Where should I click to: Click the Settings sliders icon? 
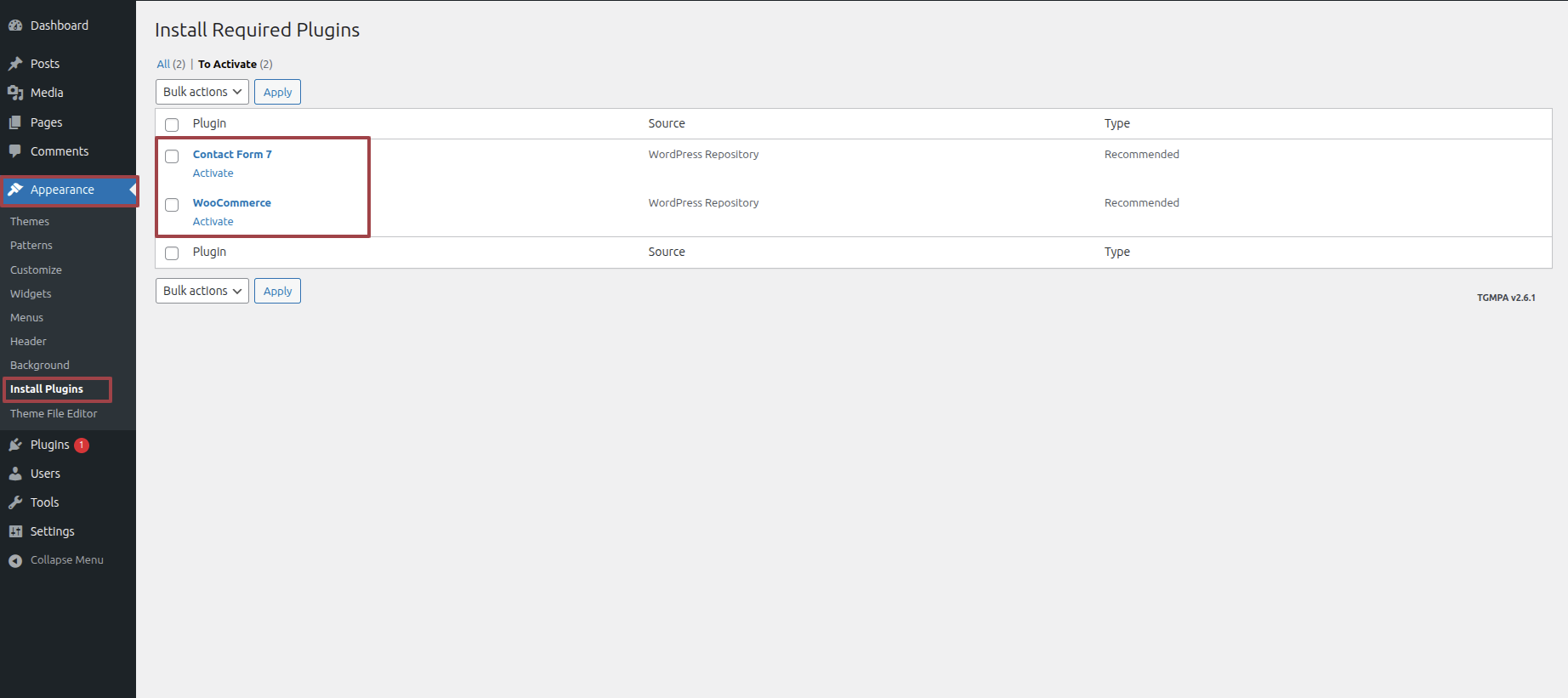pos(15,531)
